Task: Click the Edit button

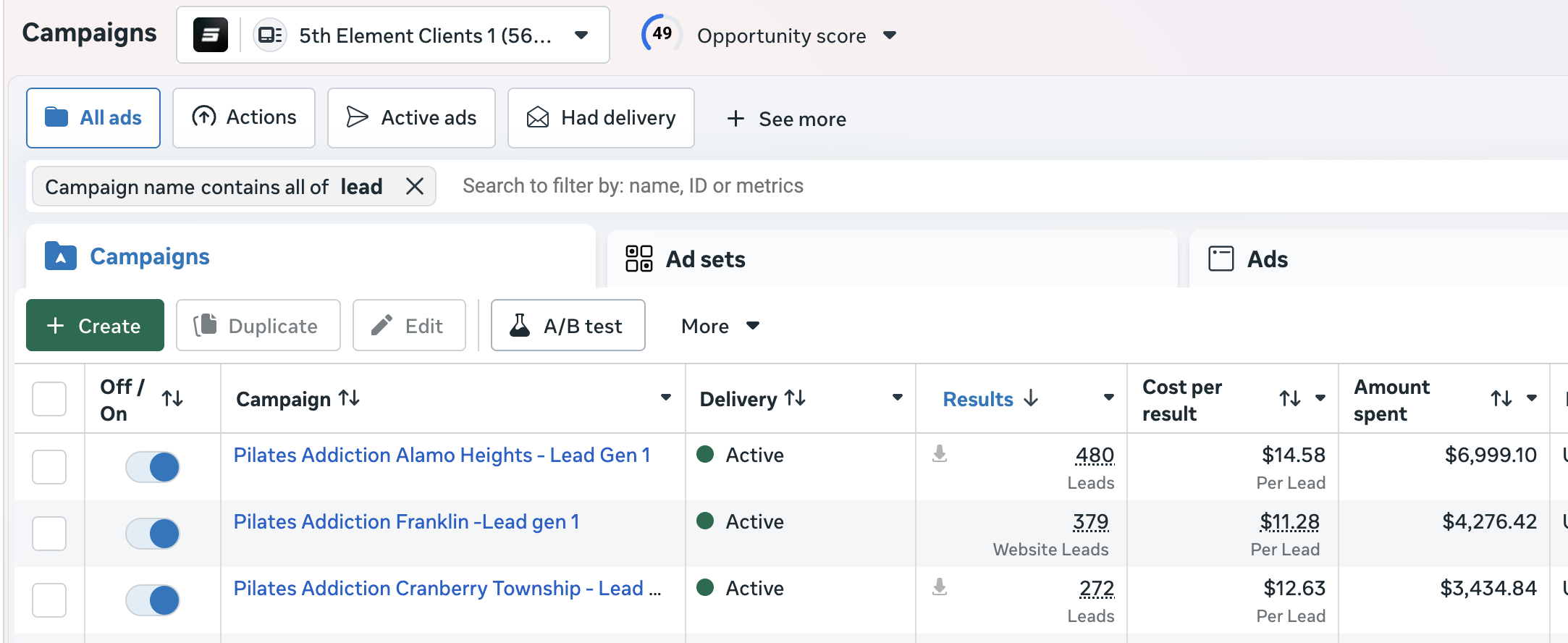Action: 409,326
